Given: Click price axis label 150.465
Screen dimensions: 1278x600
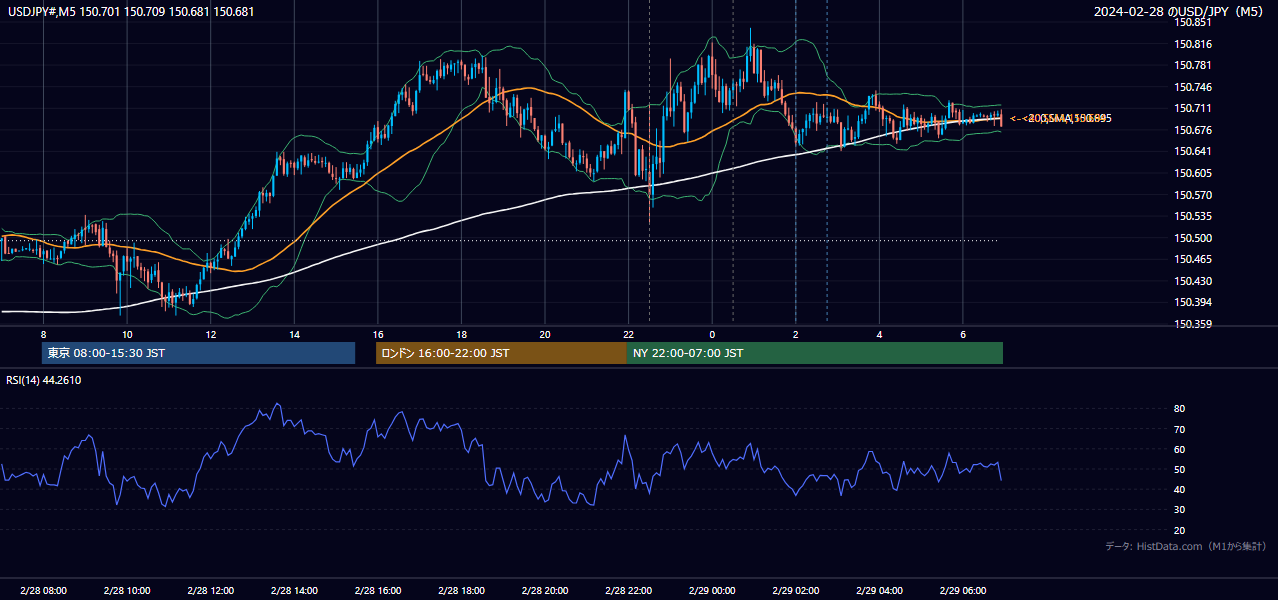Looking at the screenshot, I should (x=1194, y=259).
